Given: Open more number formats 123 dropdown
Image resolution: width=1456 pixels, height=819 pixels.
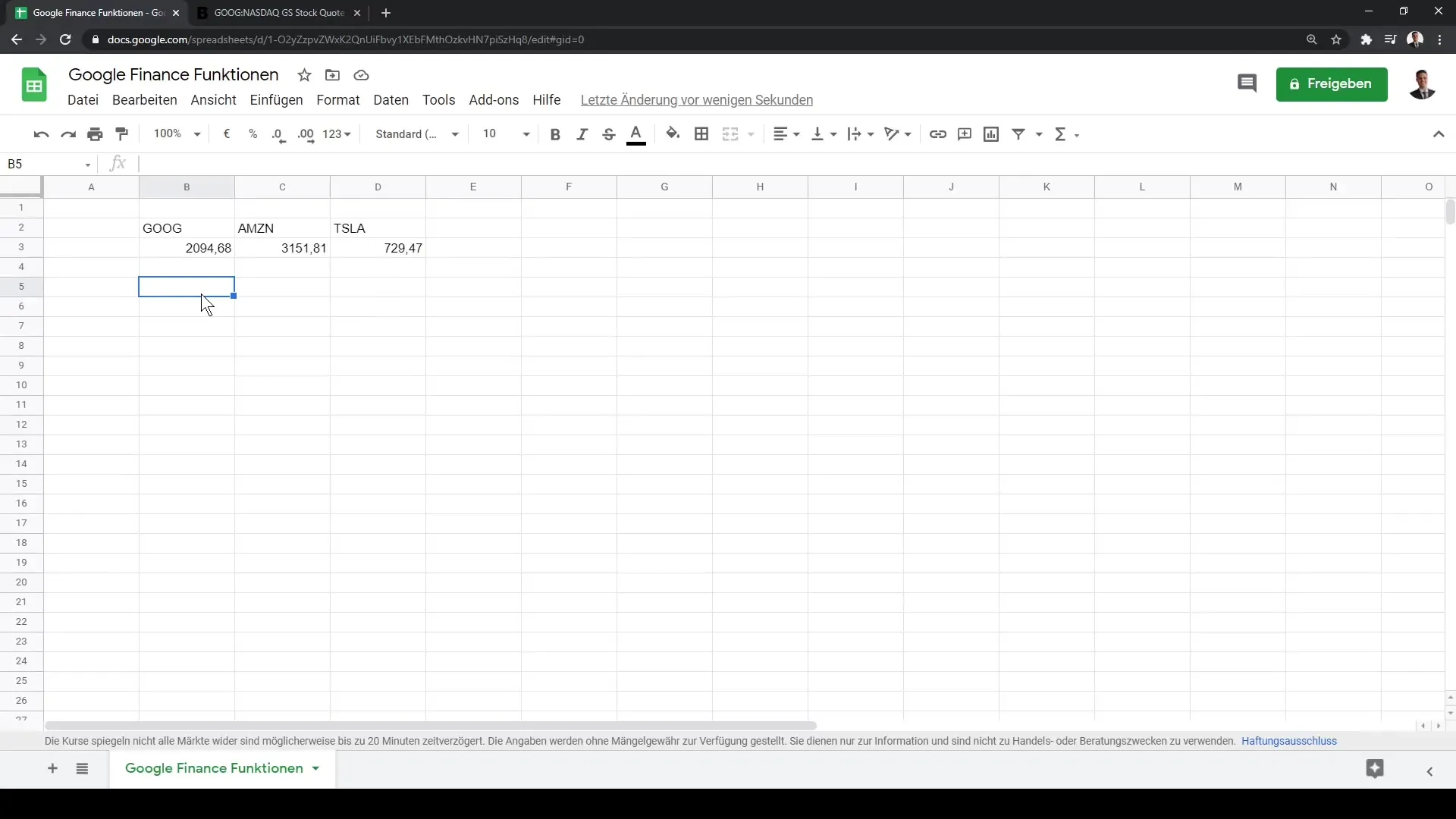Looking at the screenshot, I should [337, 134].
